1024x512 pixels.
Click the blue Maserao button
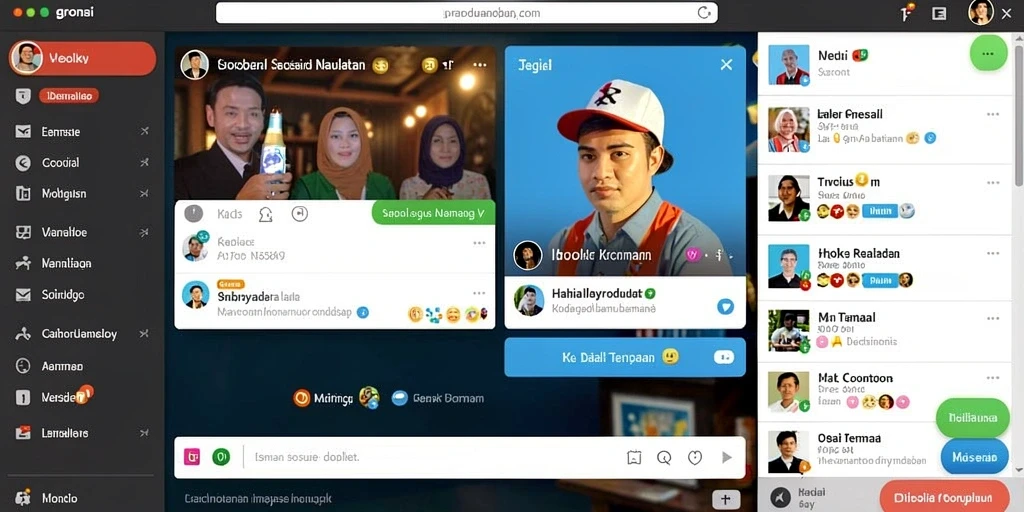974,456
